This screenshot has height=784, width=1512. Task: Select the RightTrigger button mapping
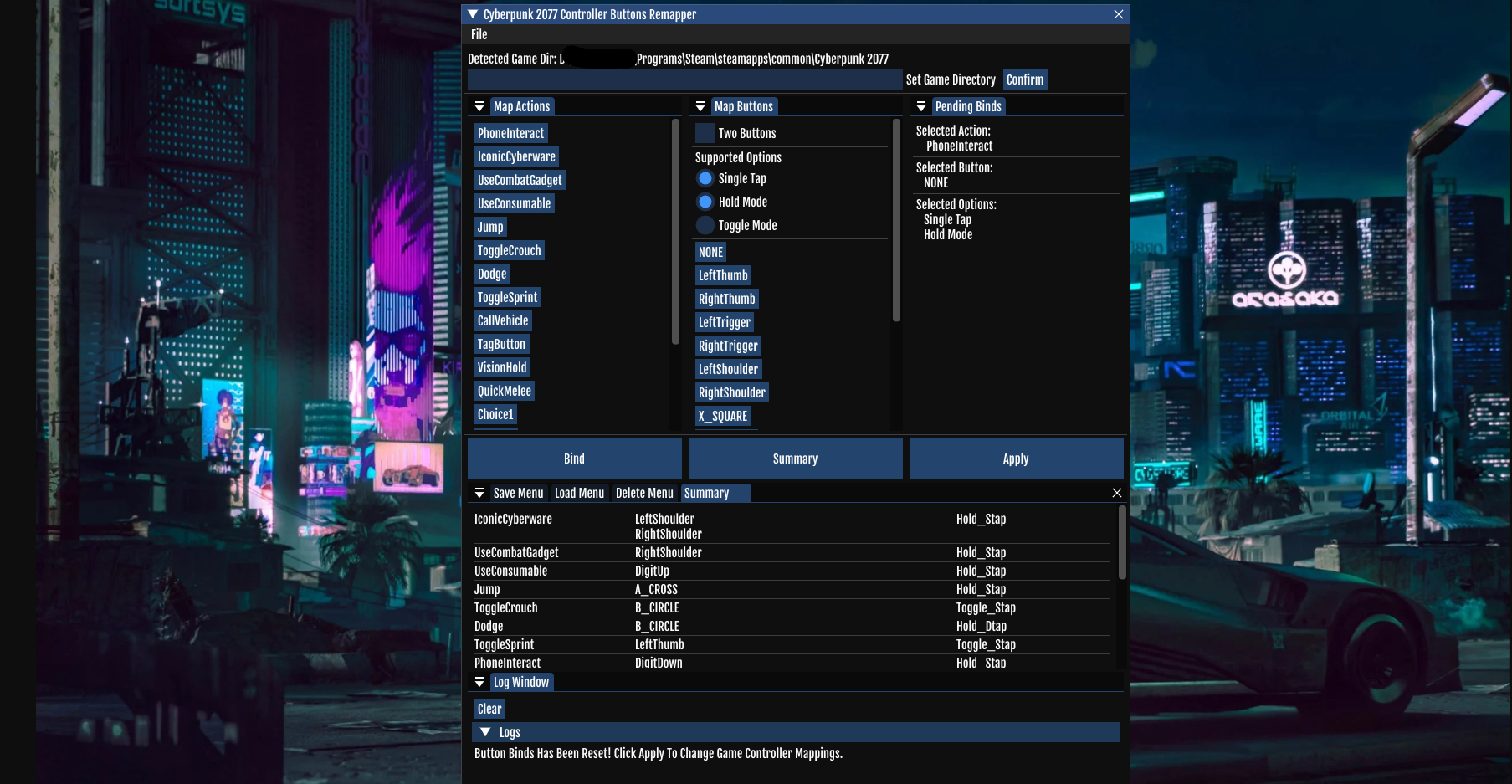[x=728, y=346]
